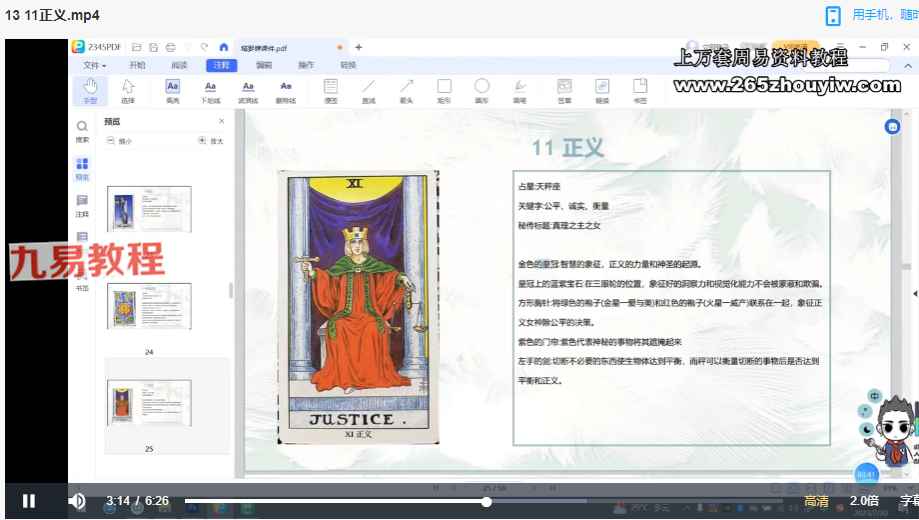Click the thumbnail panel scrollbar handle

230,290
